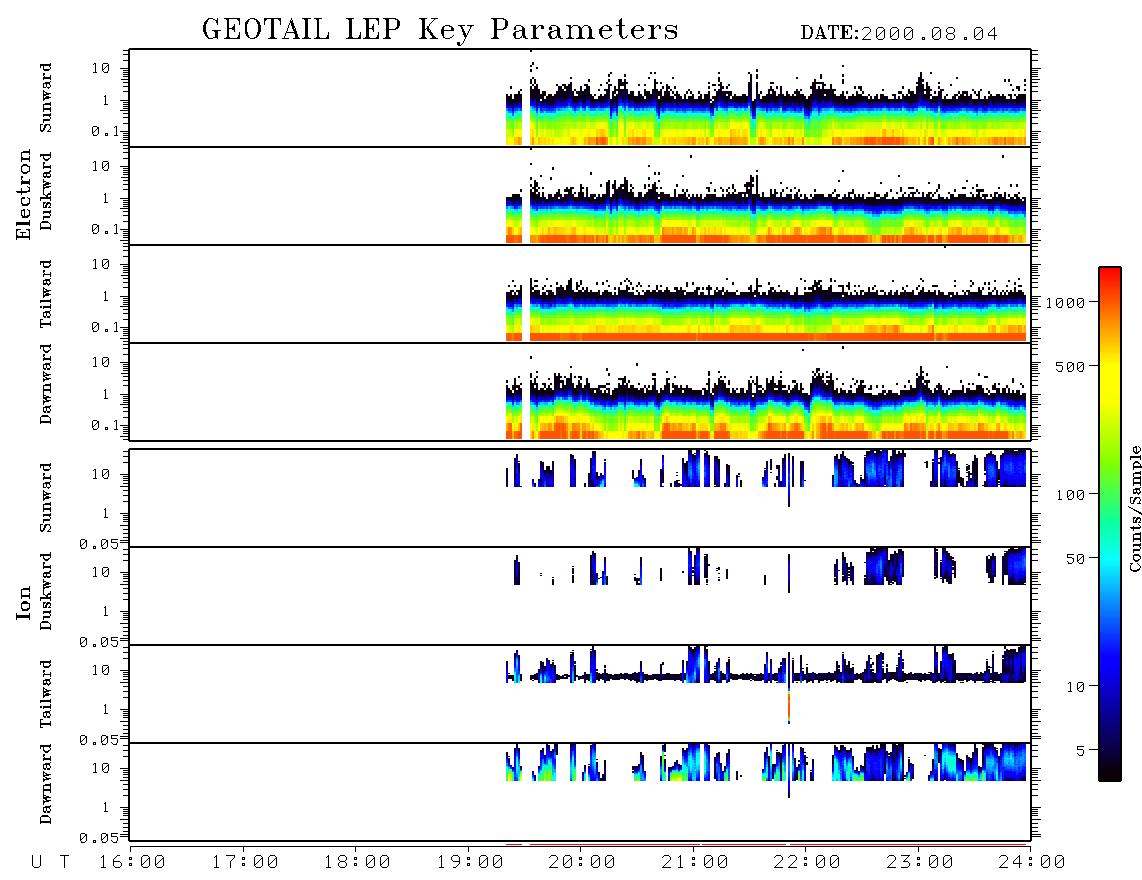Click the Ion Sunward axis label
The height and width of the screenshot is (880, 1142).
coord(46,498)
